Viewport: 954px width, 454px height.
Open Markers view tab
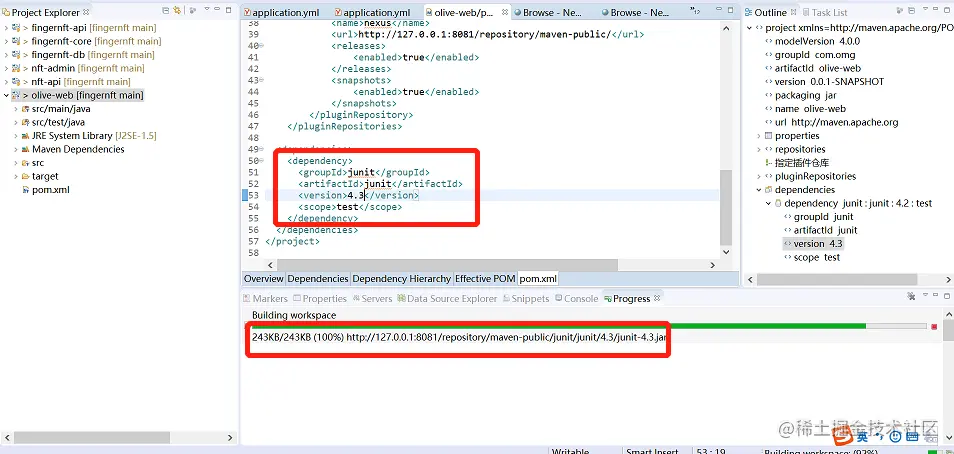[x=265, y=298]
